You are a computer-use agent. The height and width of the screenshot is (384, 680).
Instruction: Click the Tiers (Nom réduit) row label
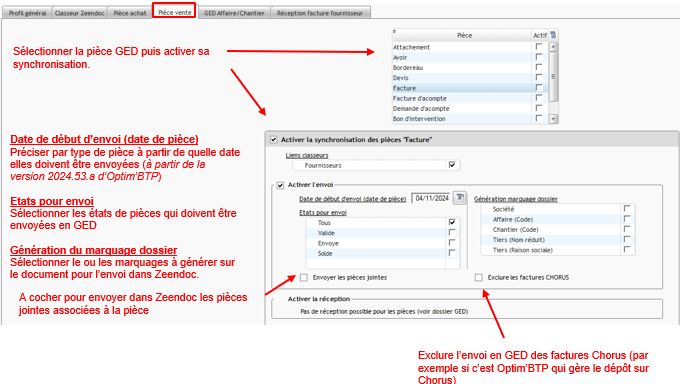518,240
